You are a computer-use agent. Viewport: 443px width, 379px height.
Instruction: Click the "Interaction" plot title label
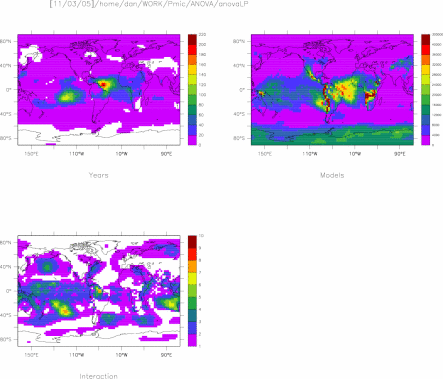pos(98,376)
